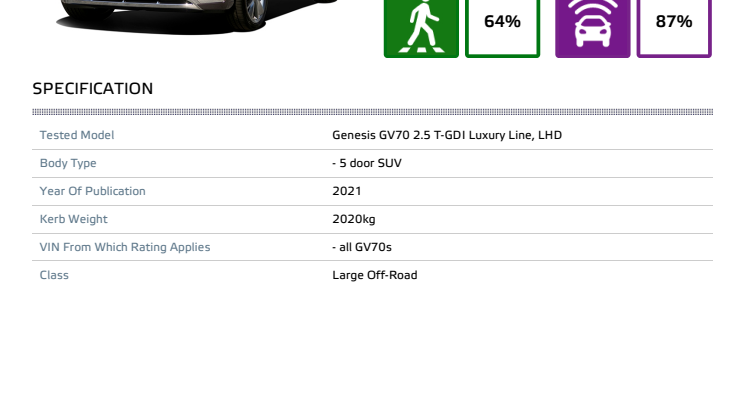Image resolution: width=746 pixels, height=419 pixels.
Task: Click the purple safety assist car icon
Action: [x=593, y=29]
